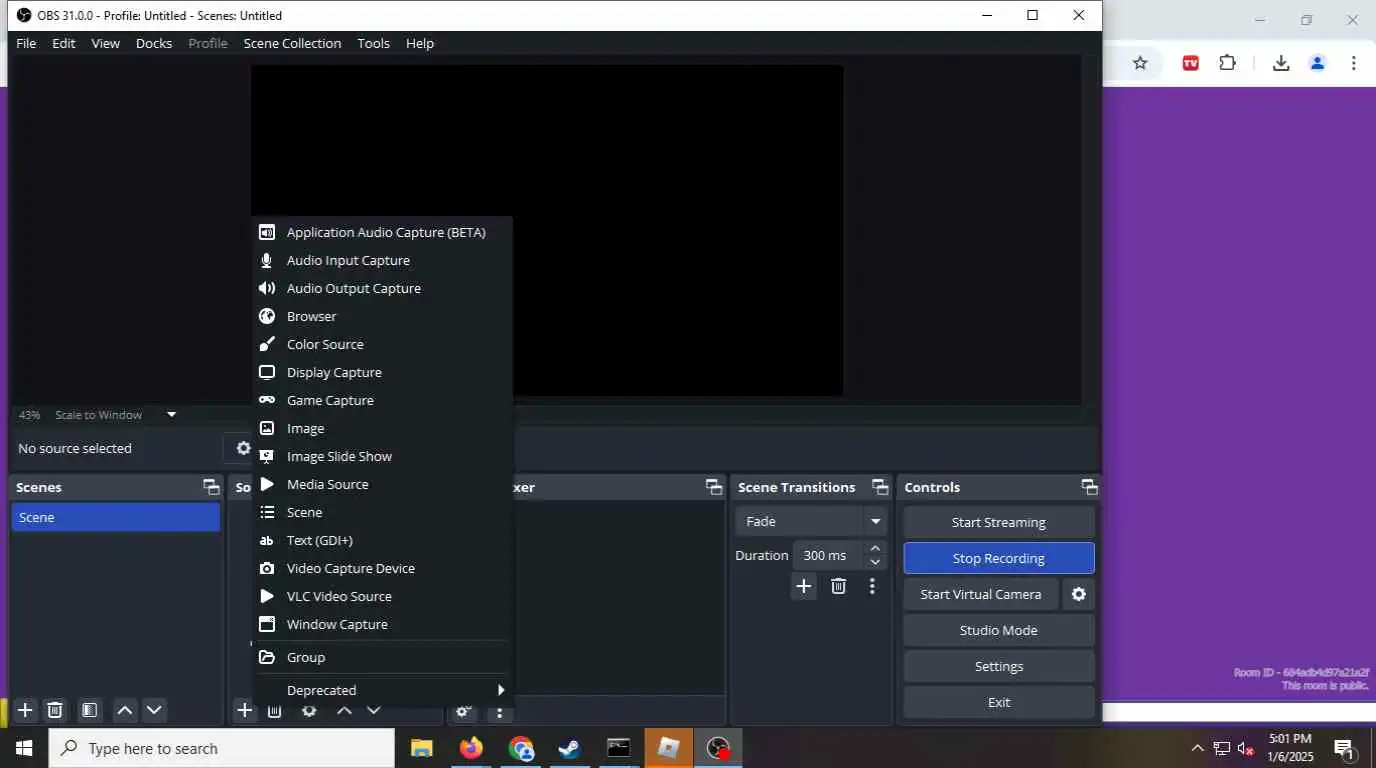Open the Docks menu
Viewport: 1376px width, 768px height.
click(154, 43)
